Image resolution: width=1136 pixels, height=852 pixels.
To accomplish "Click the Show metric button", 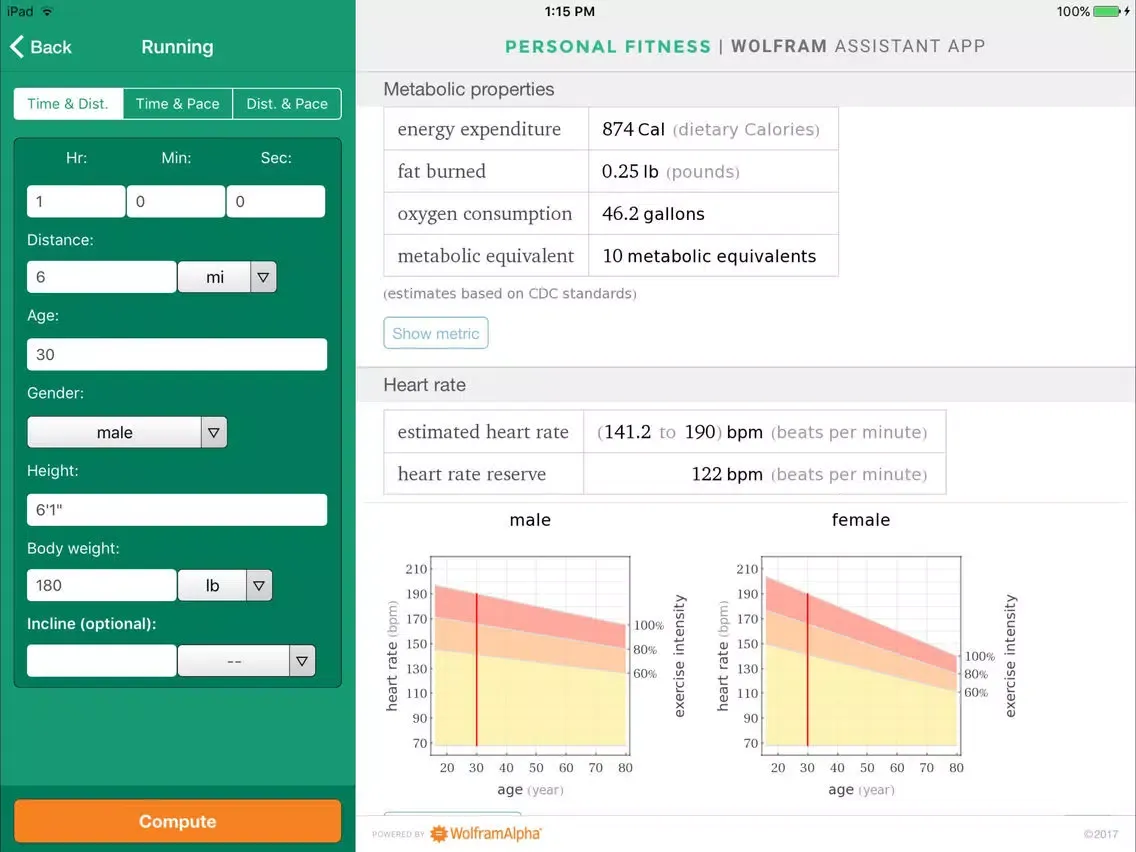I will click(x=435, y=333).
